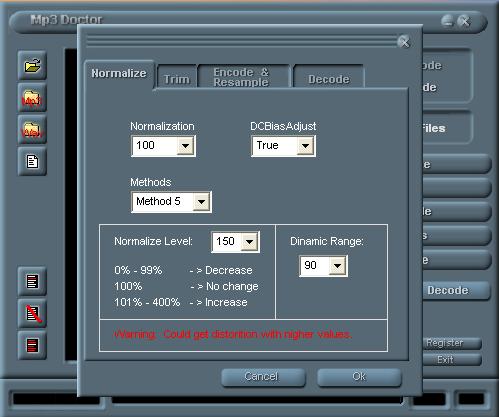Close the settings dialog with X
Viewport: 499px width, 417px height.
(404, 42)
